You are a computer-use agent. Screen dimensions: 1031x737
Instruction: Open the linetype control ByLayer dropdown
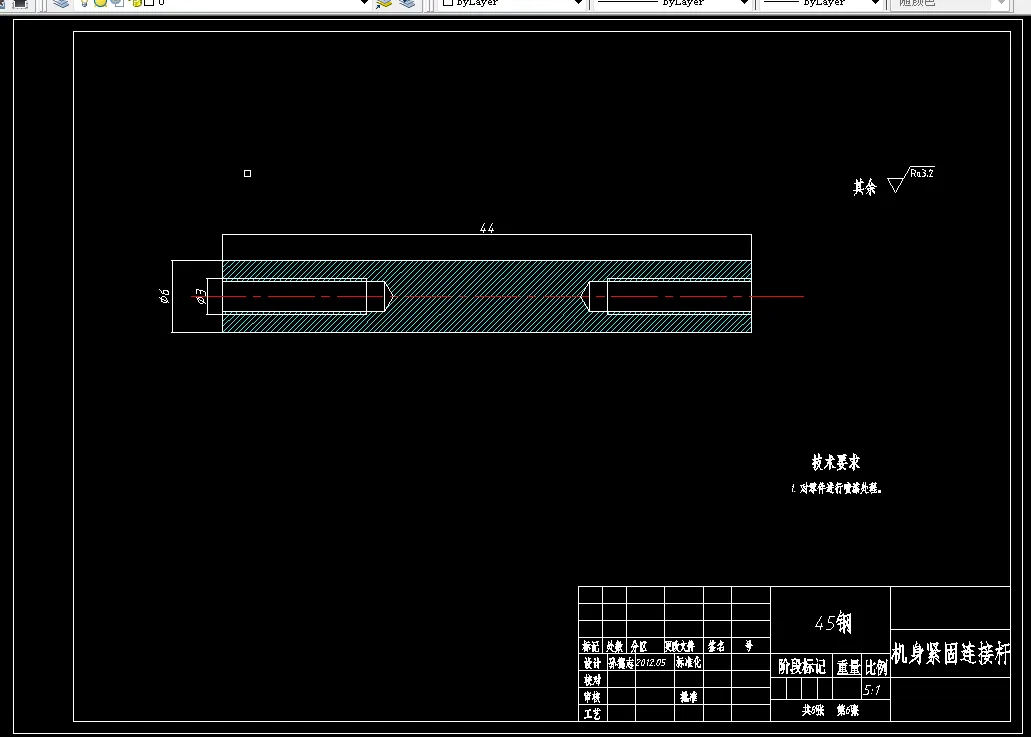point(744,3)
